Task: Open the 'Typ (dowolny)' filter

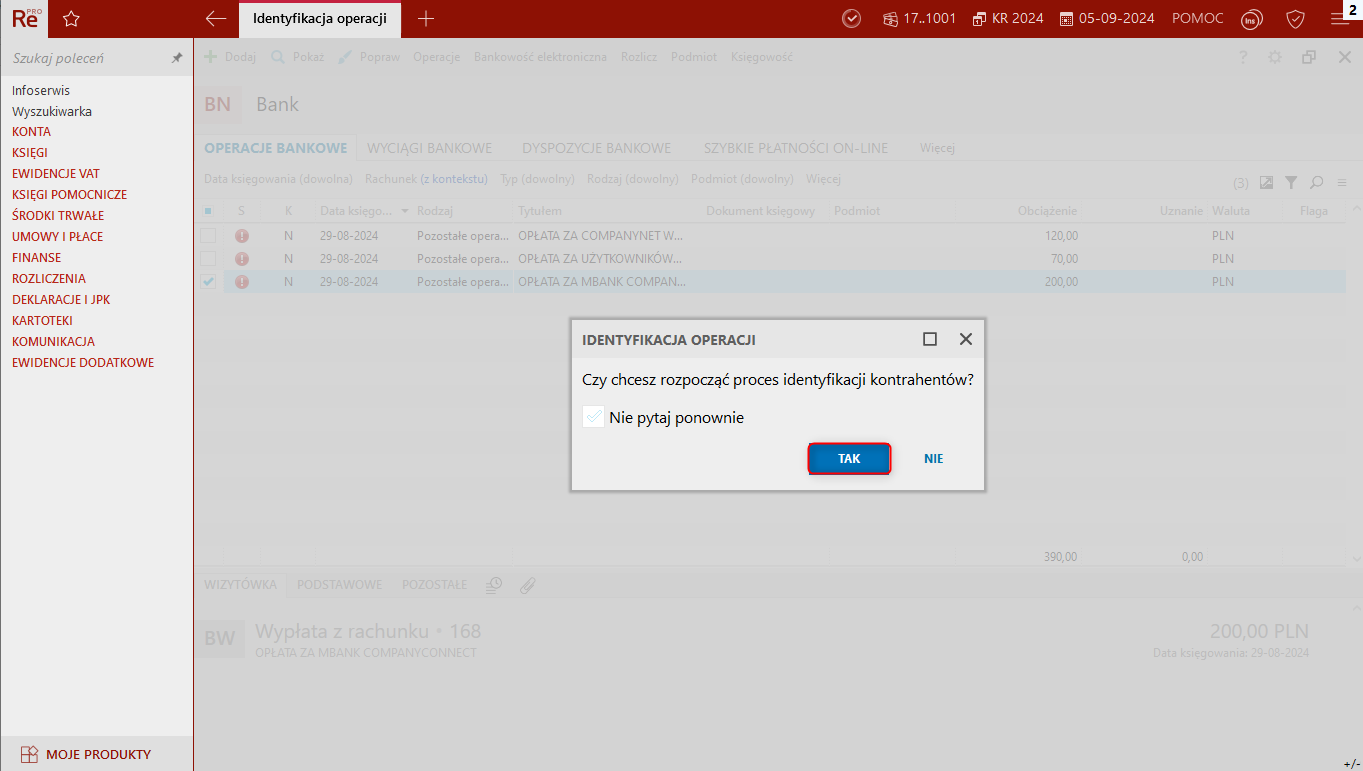Action: coord(537,179)
